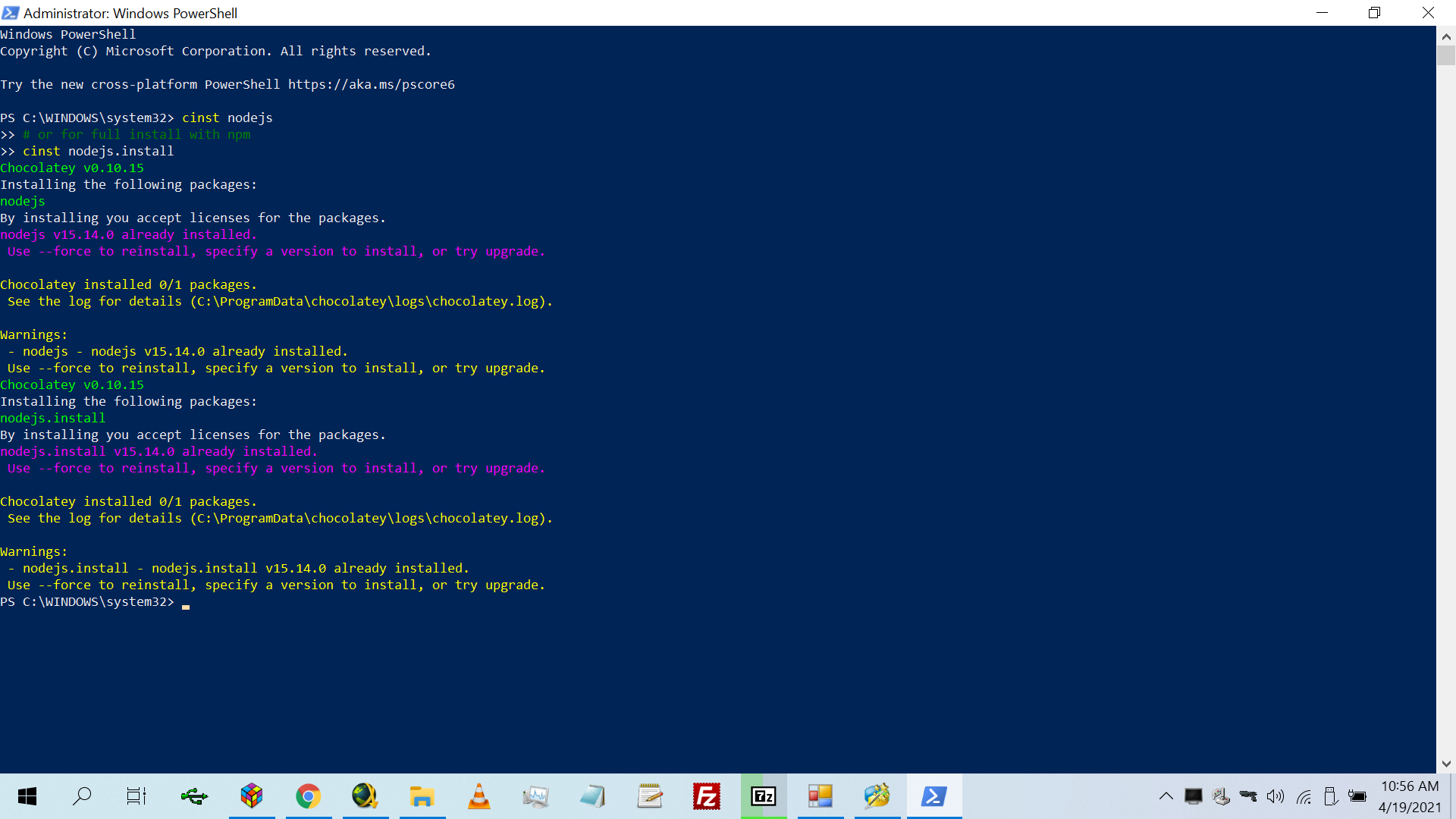Image resolution: width=1456 pixels, height=819 pixels.
Task: Open taskbar Search magnifier
Action: point(82,796)
